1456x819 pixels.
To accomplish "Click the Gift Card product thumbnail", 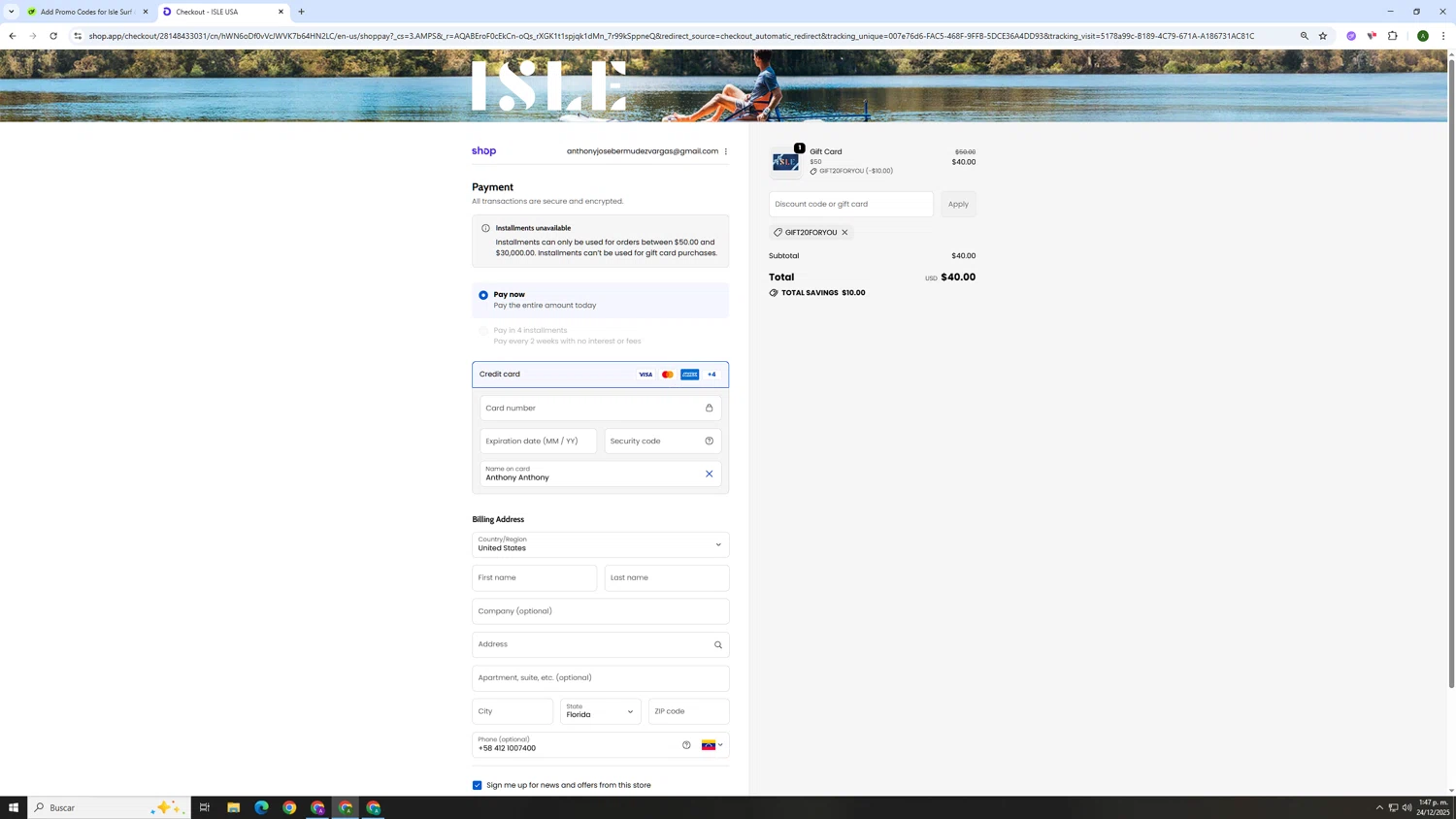I will tap(786, 162).
